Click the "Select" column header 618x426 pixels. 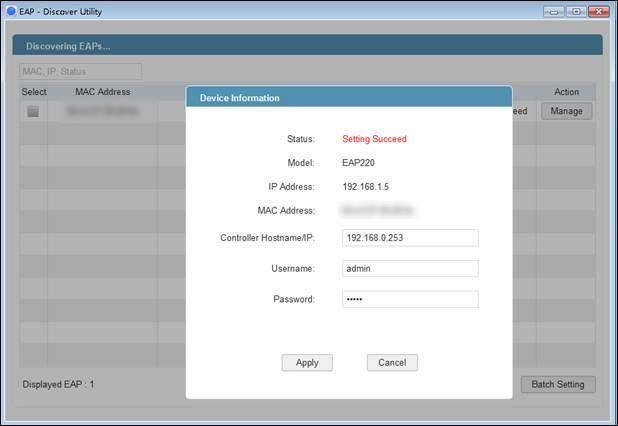pos(34,92)
